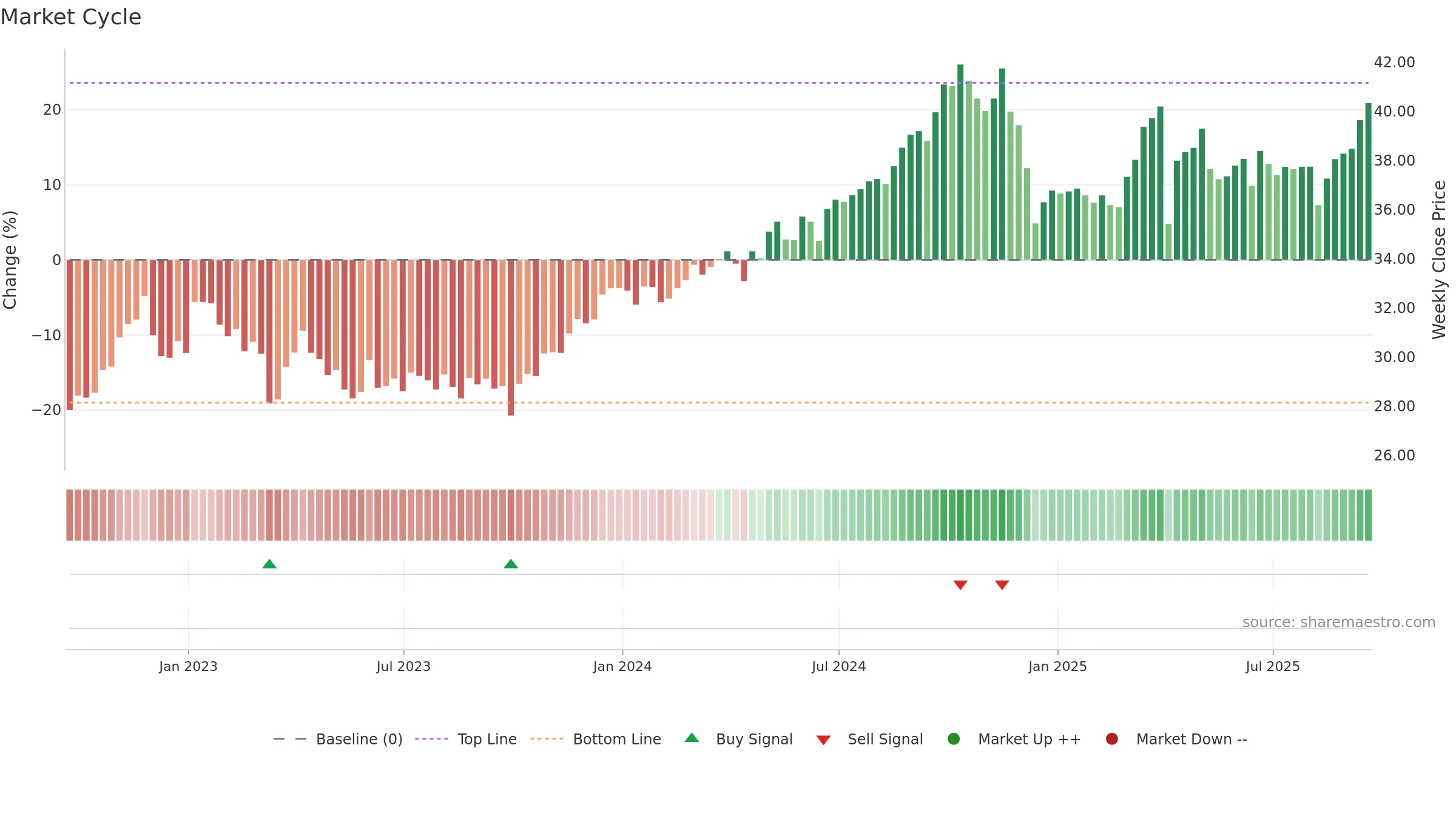Select the first red sell signal marker

pyautogui.click(x=960, y=585)
